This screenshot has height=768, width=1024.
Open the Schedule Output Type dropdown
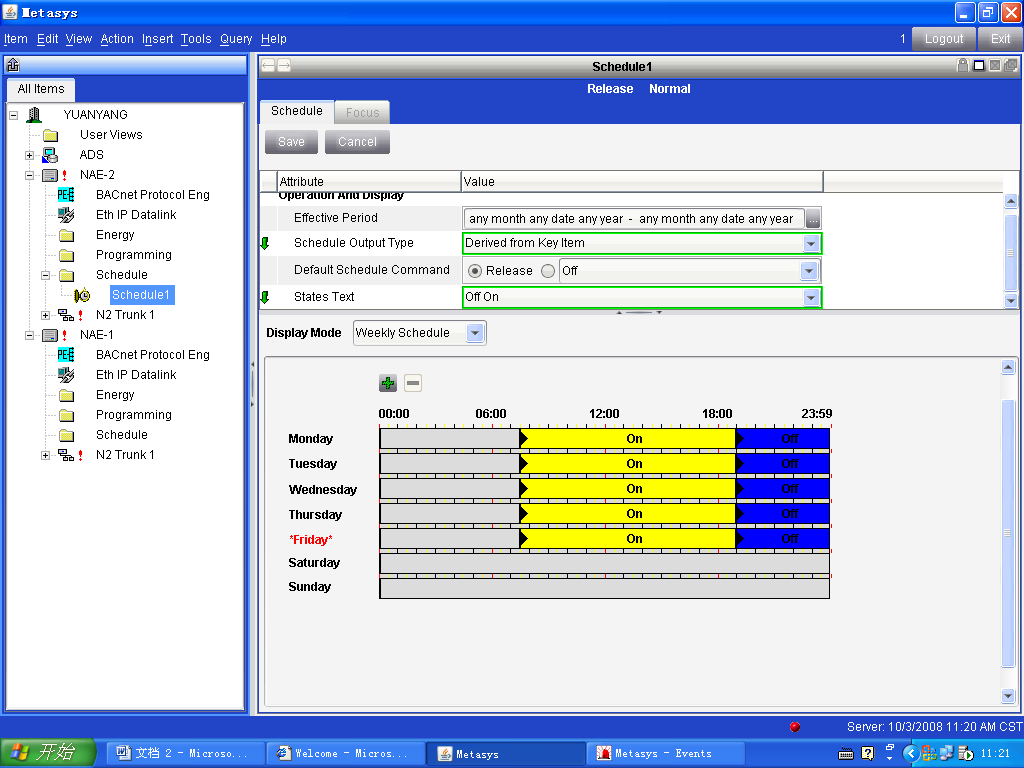click(x=811, y=243)
